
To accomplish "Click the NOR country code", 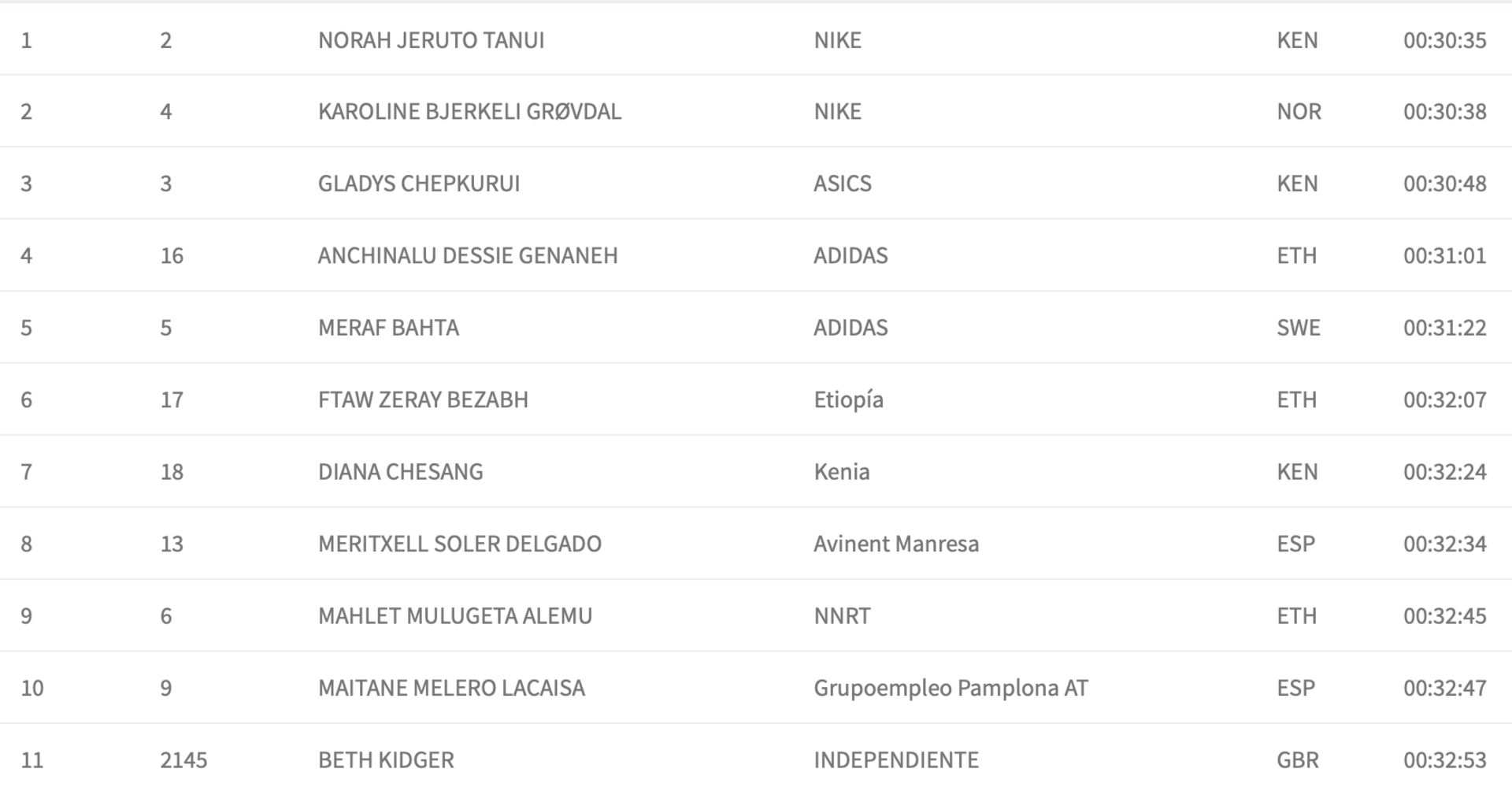I will coord(1299,112).
